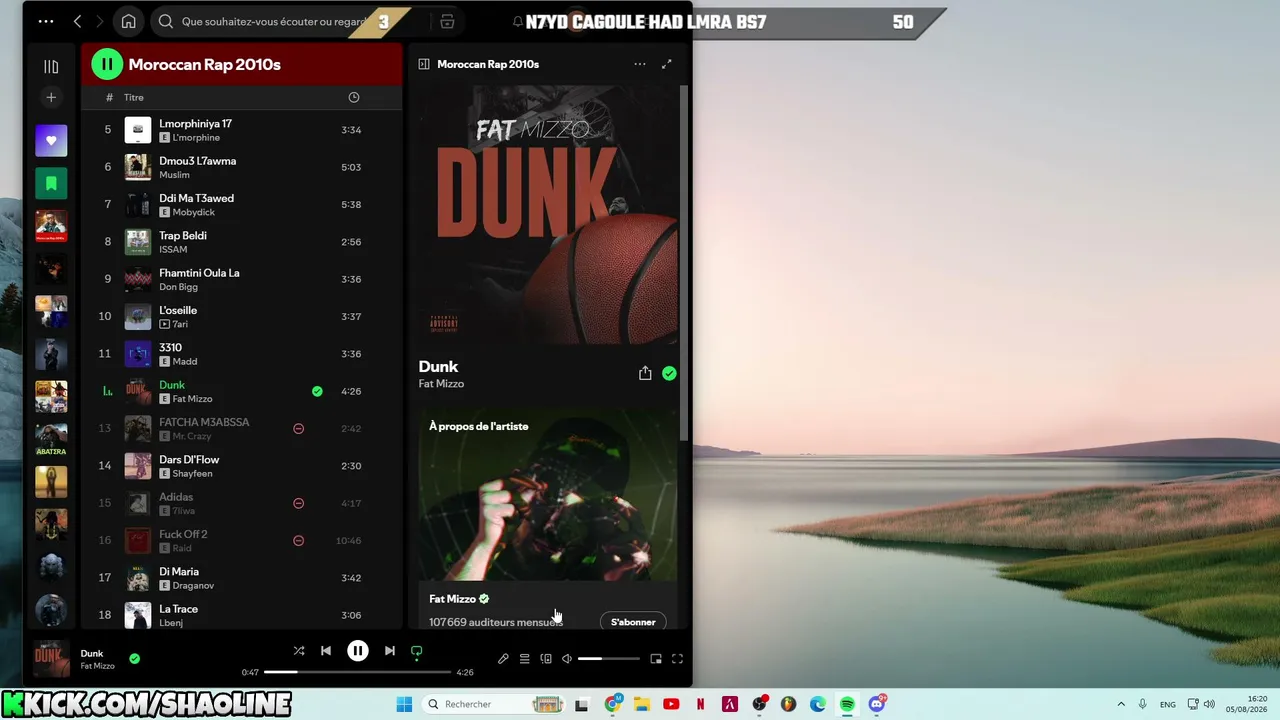Enter fullscreen player mode
The image size is (1280, 720).
677,659
